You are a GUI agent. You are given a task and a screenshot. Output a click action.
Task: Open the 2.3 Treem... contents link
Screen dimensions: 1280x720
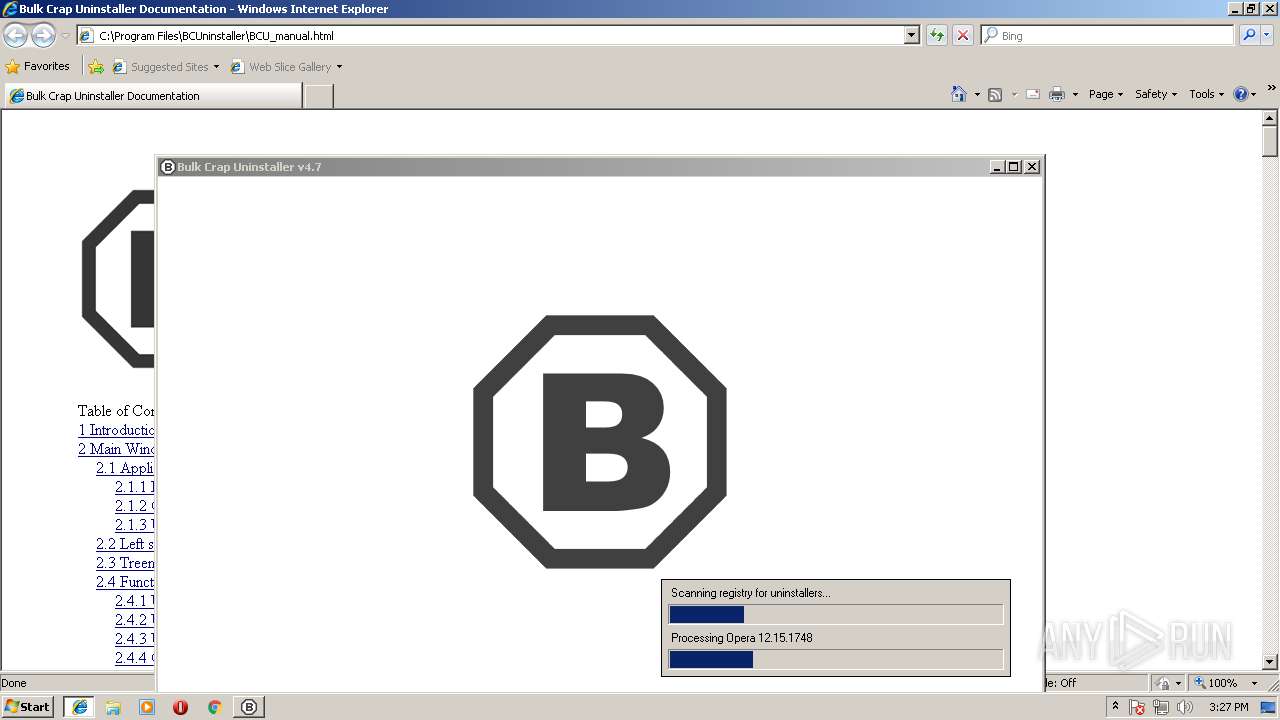[x=125, y=563]
